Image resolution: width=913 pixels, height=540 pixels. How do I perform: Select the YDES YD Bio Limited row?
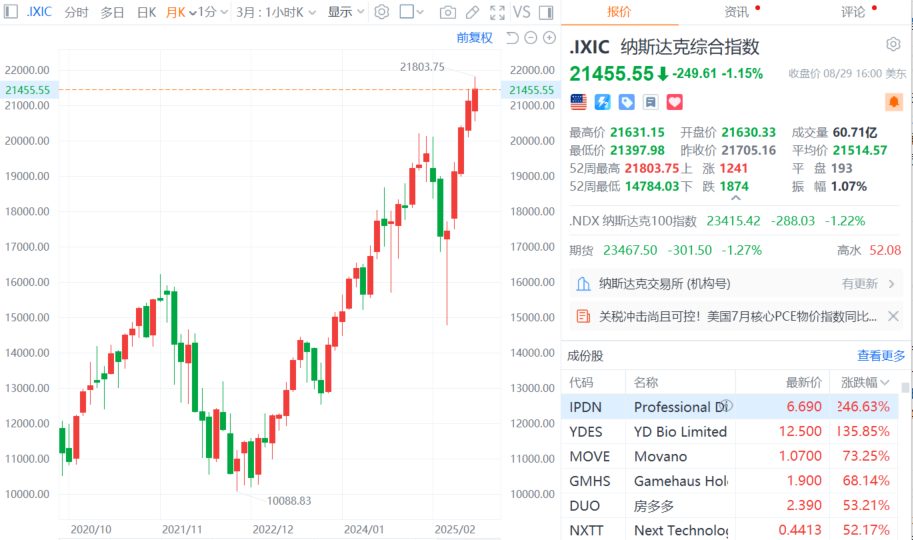tap(730, 432)
